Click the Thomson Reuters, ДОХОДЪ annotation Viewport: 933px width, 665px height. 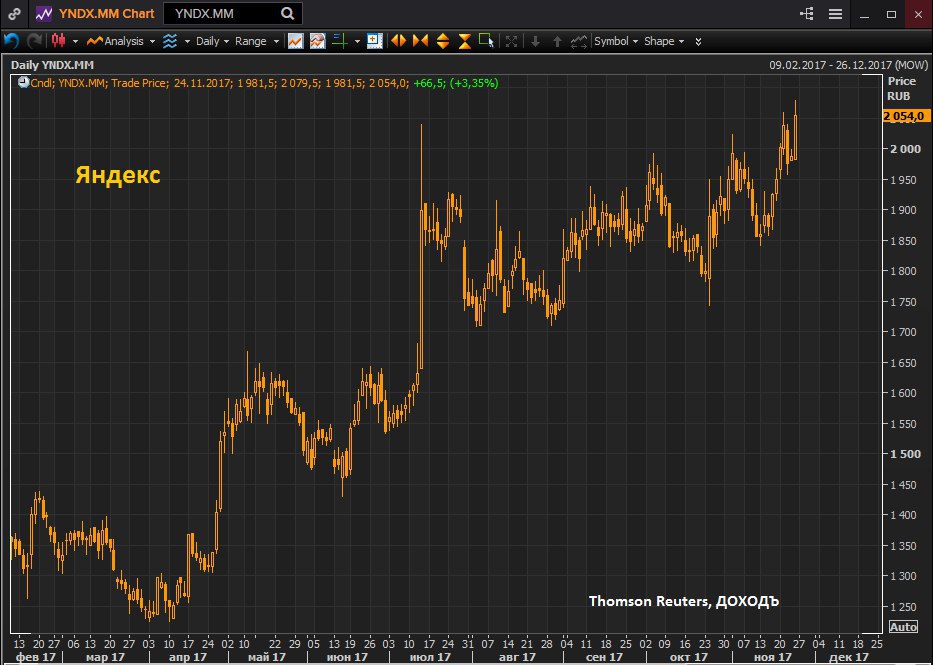click(684, 601)
